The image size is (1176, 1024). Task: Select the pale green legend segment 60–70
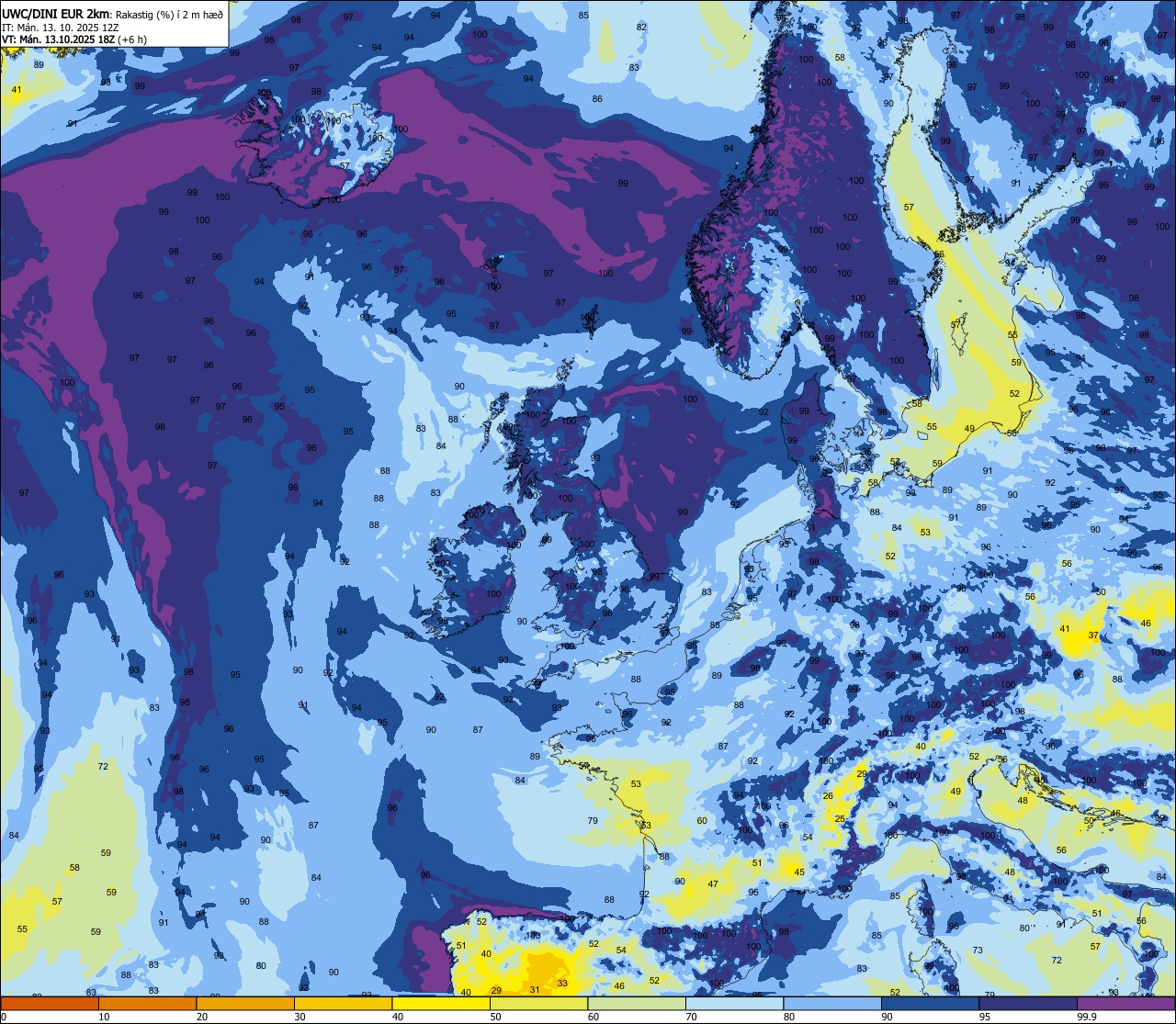637,1003
